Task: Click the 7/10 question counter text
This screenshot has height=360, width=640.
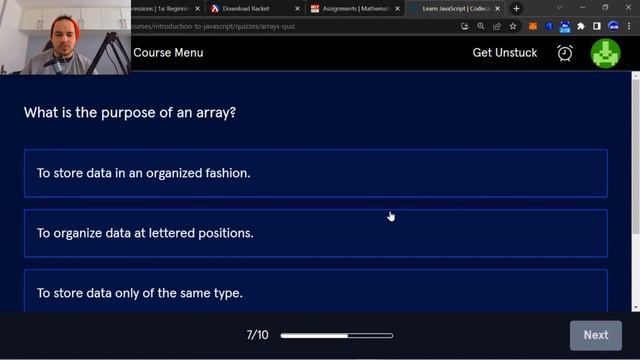Action: click(257, 335)
